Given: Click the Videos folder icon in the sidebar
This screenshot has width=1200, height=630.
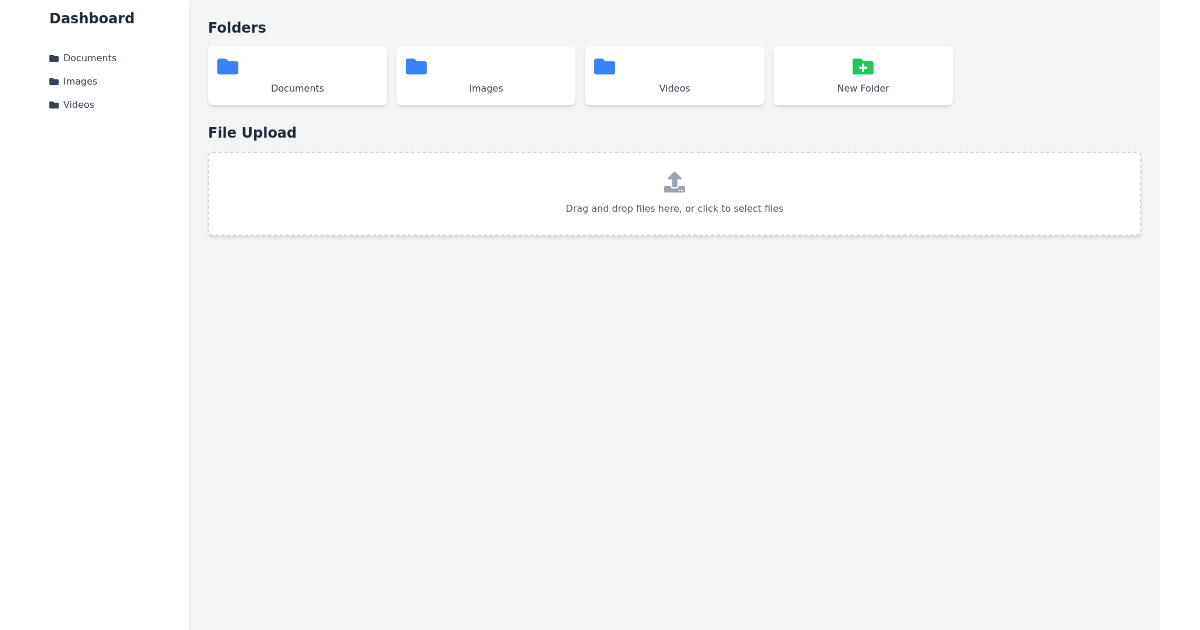Looking at the screenshot, I should click(54, 104).
